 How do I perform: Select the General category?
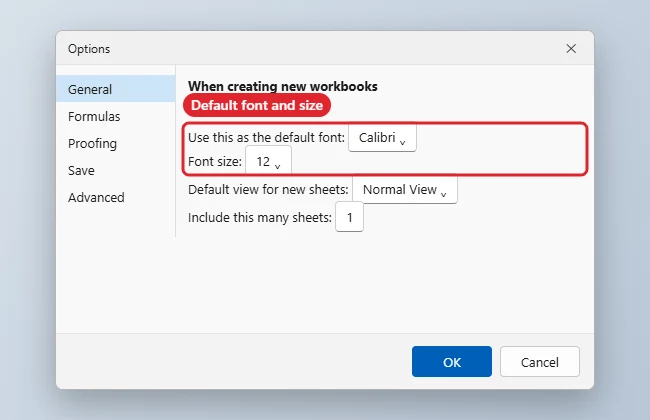[116, 89]
